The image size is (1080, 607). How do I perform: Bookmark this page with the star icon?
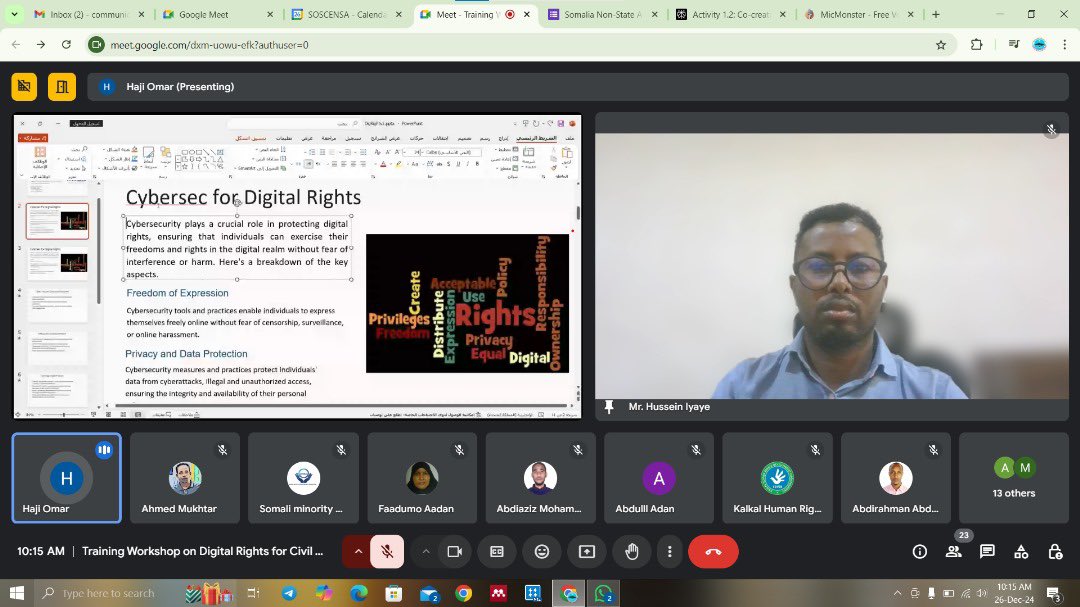[x=941, y=45]
